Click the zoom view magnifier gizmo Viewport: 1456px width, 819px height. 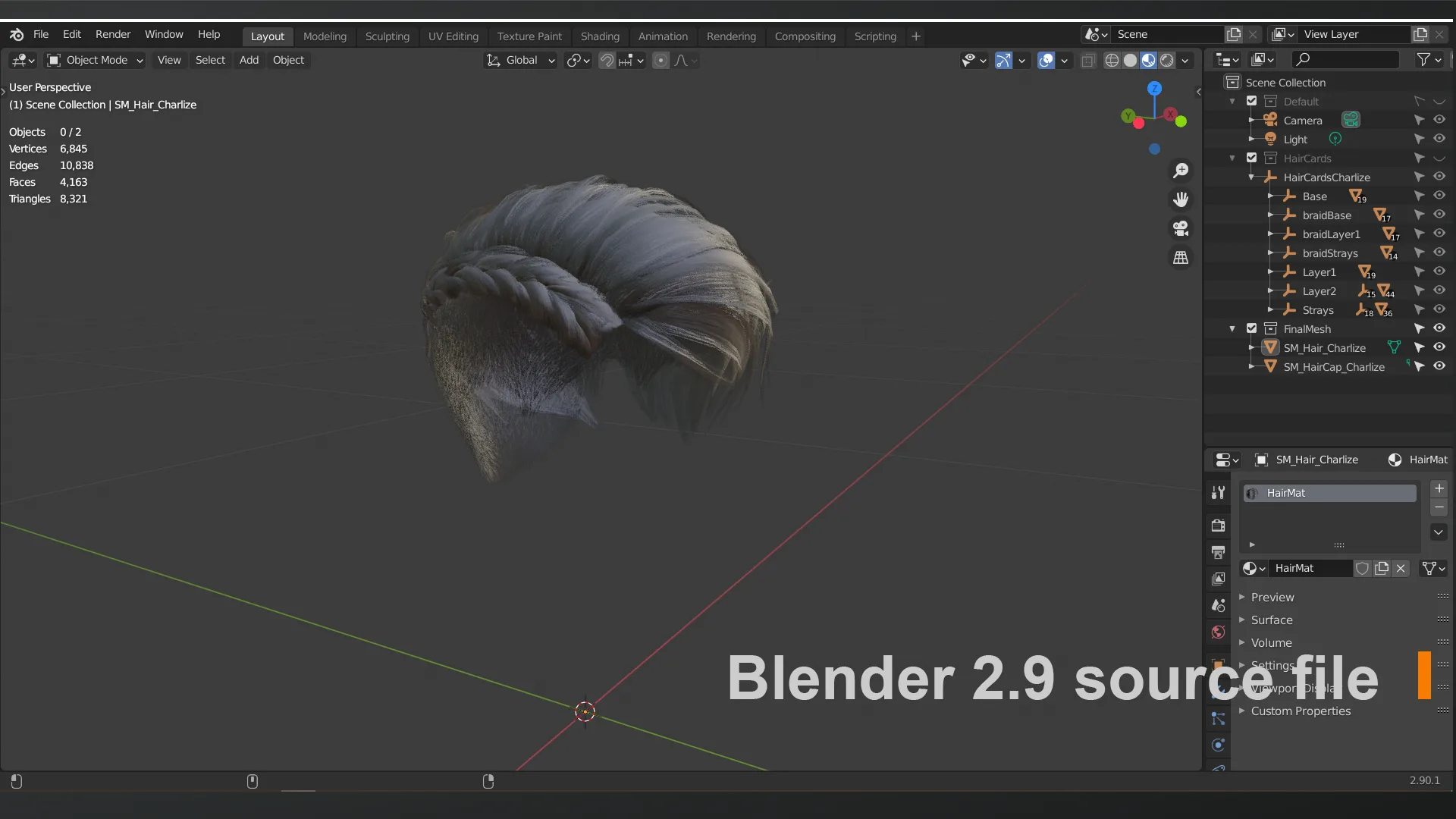pos(1181,171)
